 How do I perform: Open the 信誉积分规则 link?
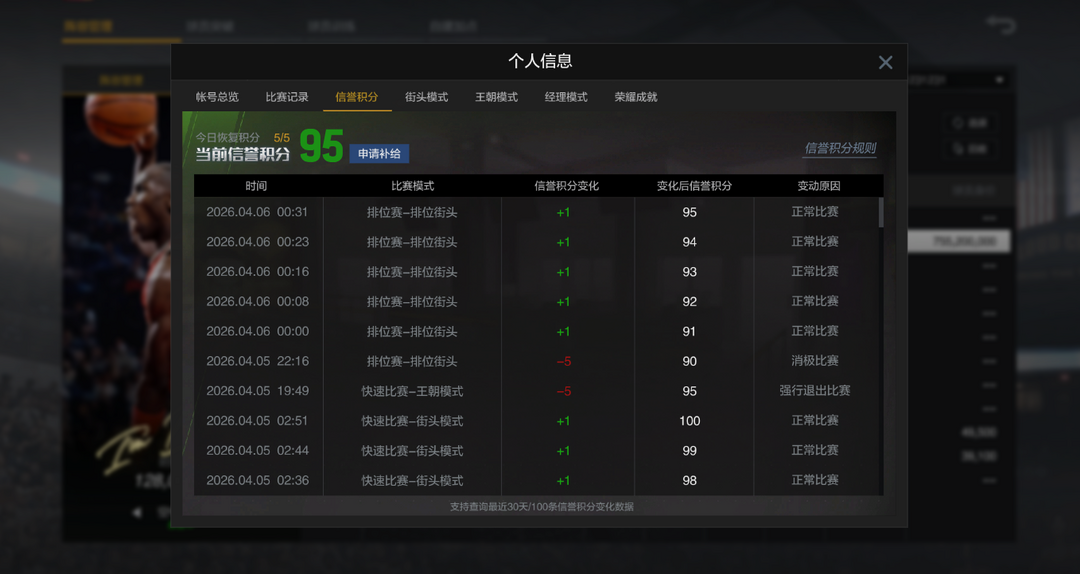[840, 148]
